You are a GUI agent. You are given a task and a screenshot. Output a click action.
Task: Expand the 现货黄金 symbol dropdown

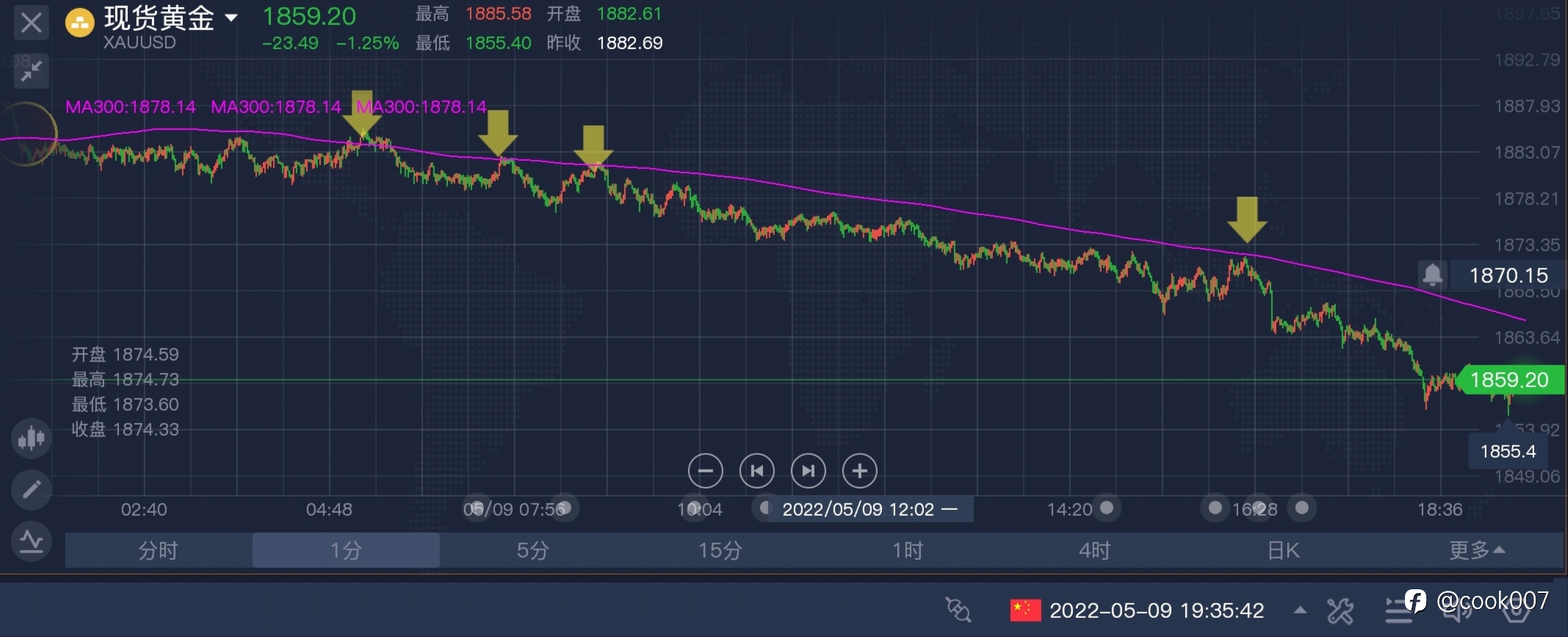pyautogui.click(x=231, y=18)
